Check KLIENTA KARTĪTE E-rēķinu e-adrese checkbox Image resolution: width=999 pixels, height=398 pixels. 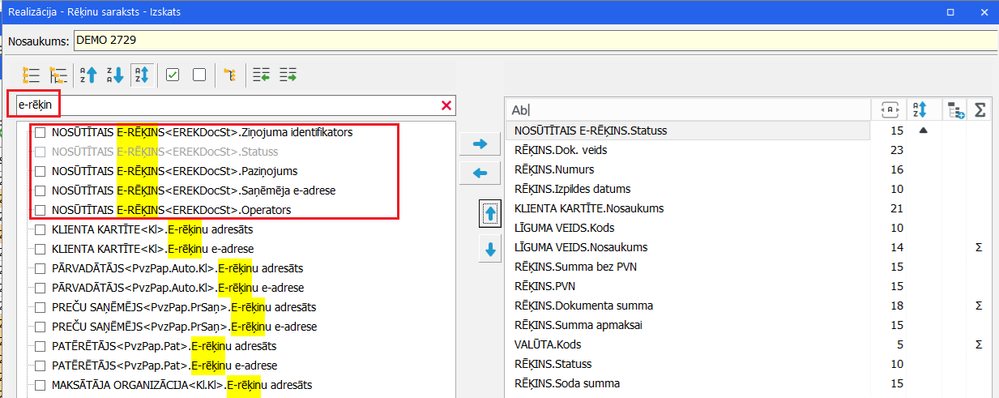[x=40, y=248]
